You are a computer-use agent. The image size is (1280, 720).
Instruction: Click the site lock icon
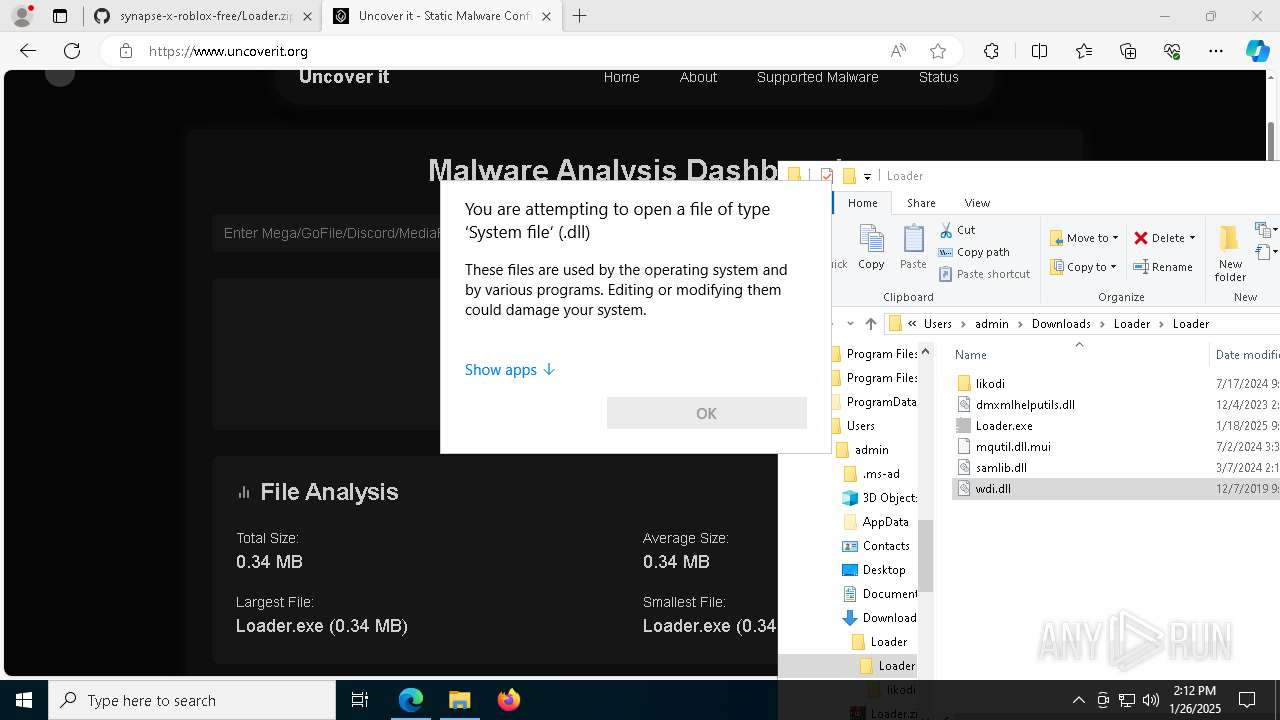click(x=126, y=51)
